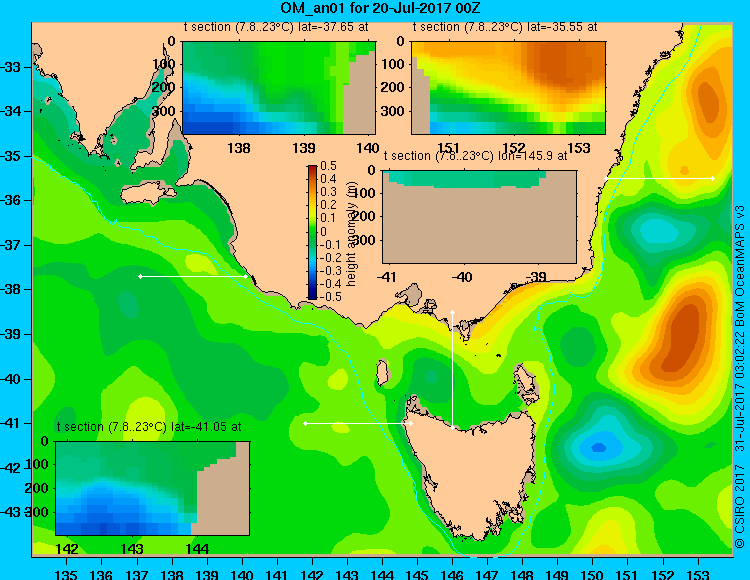
Task: Click longitude label 143 in the lat=-41.05 inset
Action: click(x=132, y=549)
